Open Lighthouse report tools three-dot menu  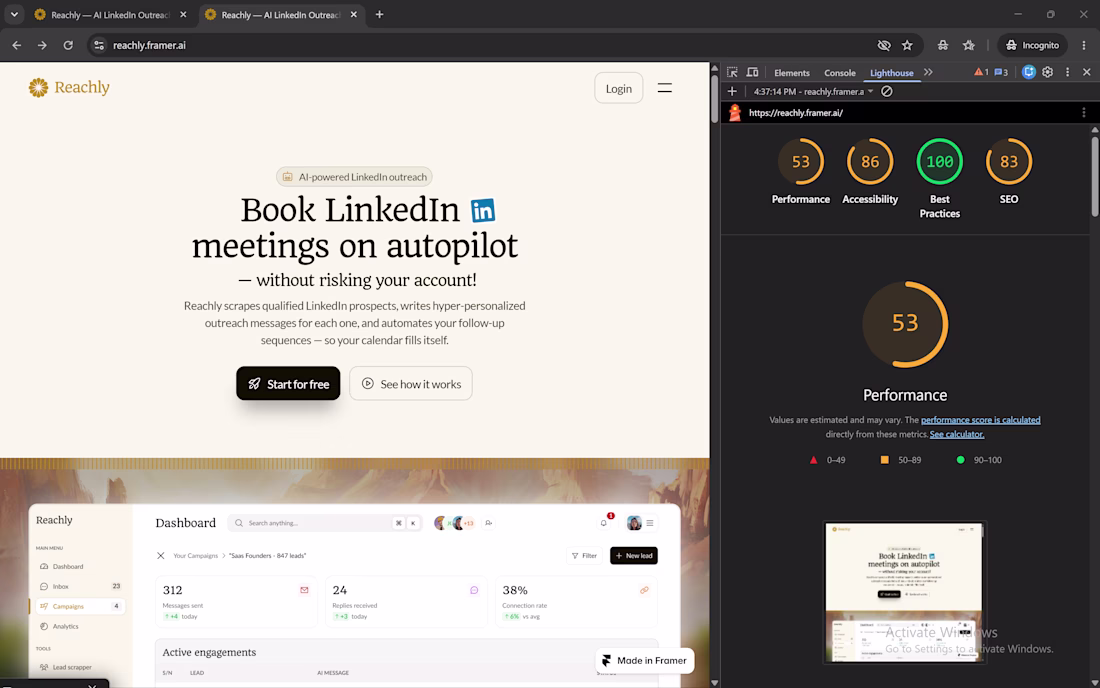(x=1084, y=112)
